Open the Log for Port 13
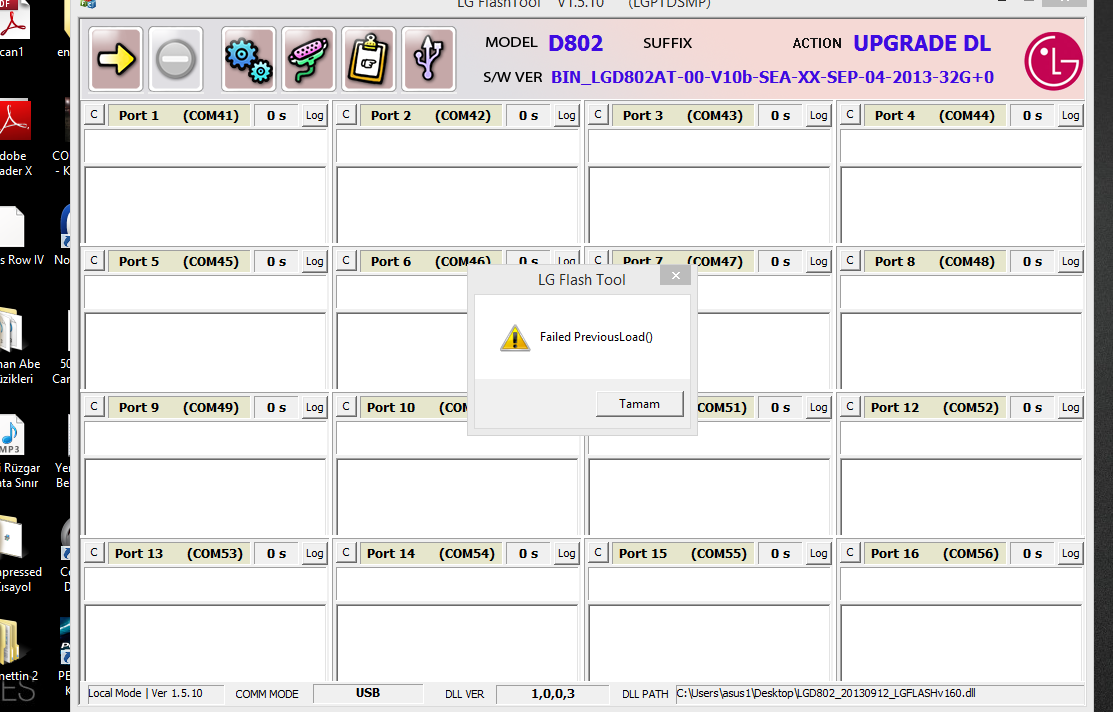1113x712 pixels. 314,554
